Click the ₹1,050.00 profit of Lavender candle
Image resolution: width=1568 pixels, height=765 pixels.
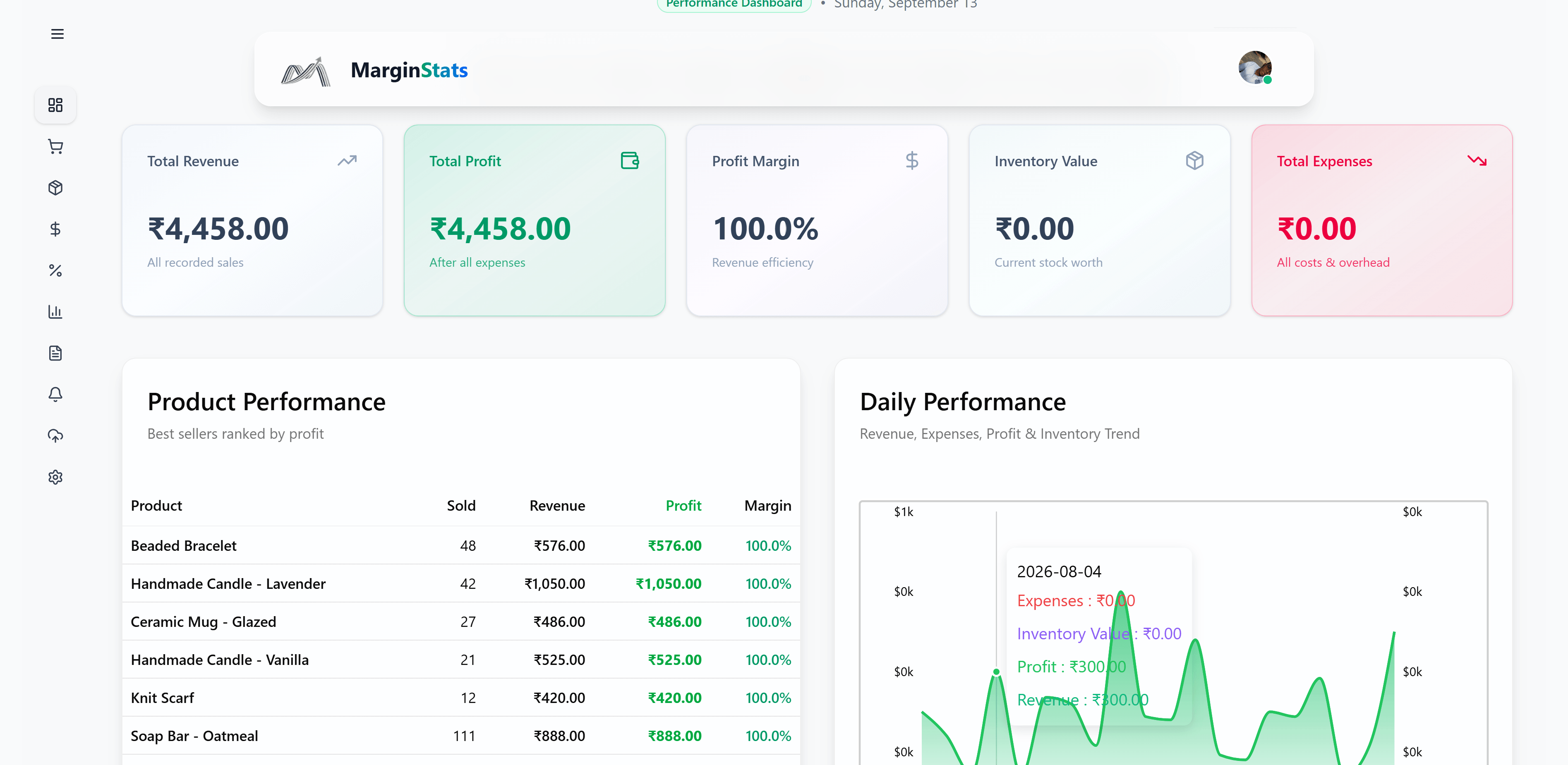click(668, 583)
